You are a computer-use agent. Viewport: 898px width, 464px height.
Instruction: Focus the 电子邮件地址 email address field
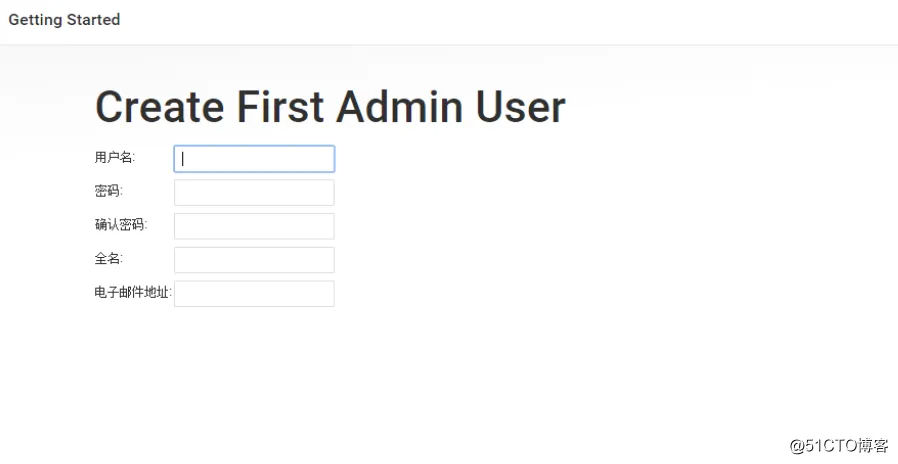tap(254, 294)
